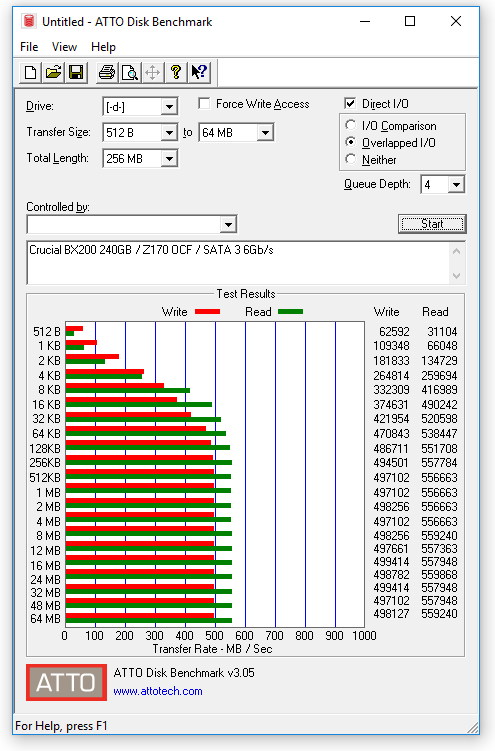This screenshot has width=495, height=751.
Task: Click the ATTO app icon in title bar
Action: click(29, 22)
